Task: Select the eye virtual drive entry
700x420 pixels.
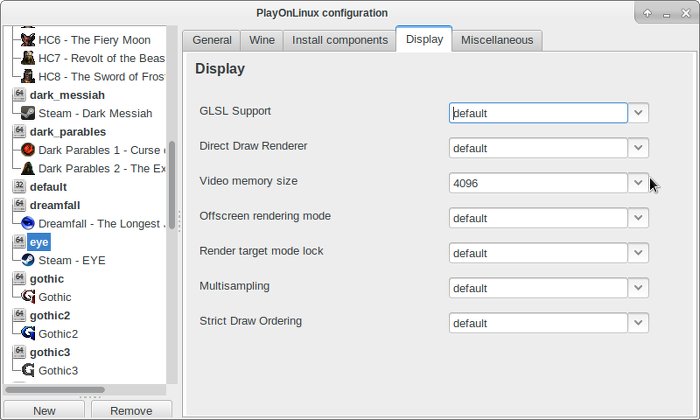Action: click(x=39, y=242)
